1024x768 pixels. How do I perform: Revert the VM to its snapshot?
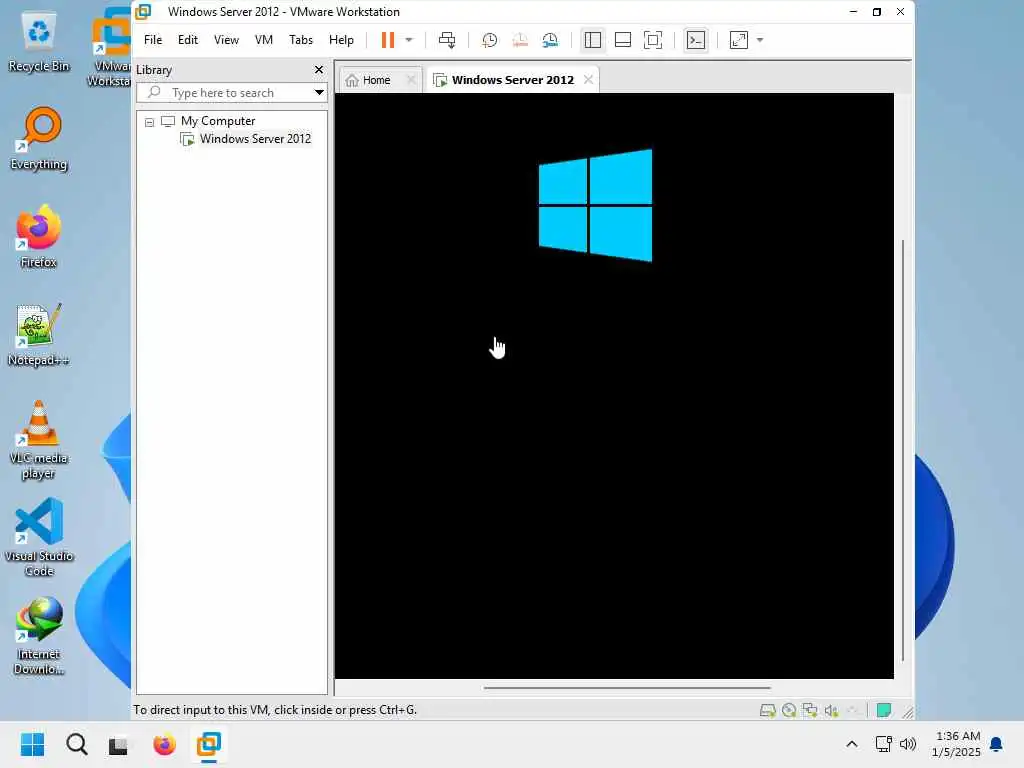click(520, 40)
